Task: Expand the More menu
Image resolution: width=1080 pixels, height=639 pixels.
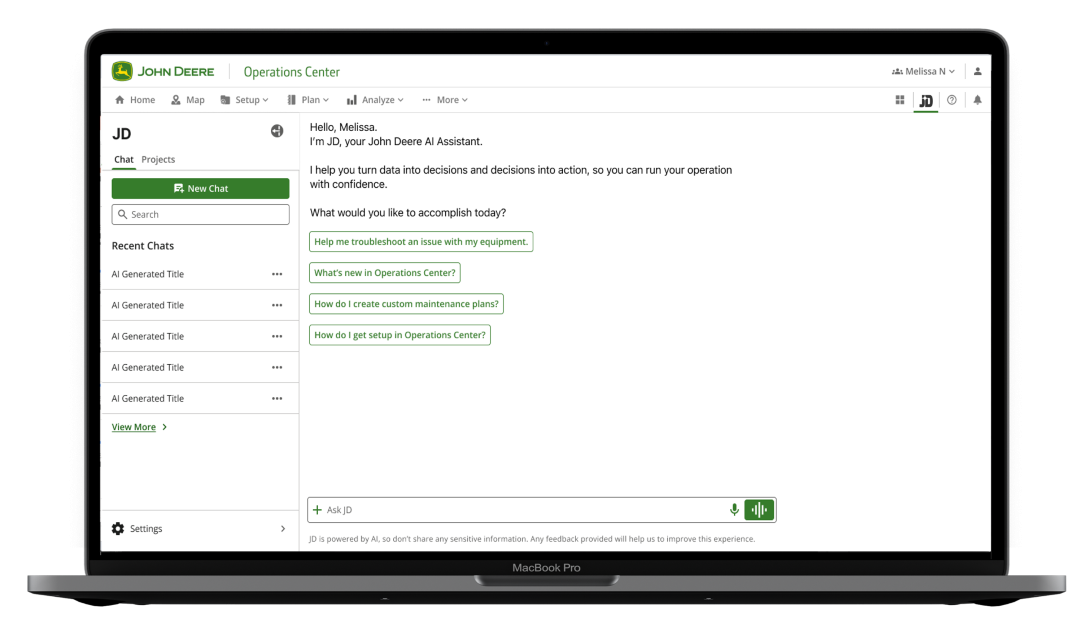Action: [445, 100]
